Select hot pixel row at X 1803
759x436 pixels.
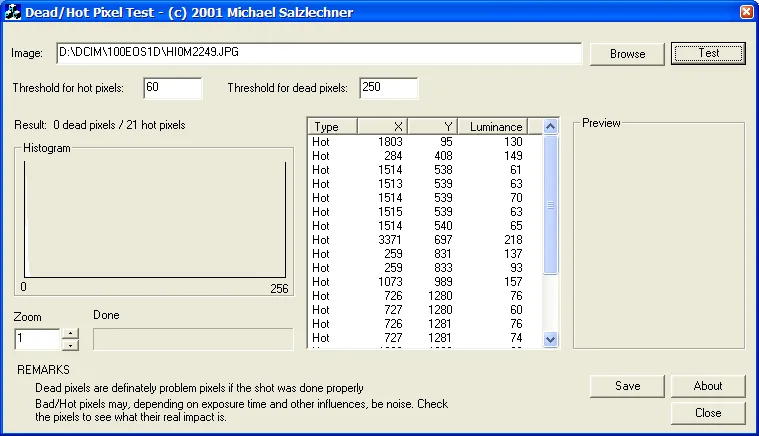[x=420, y=142]
